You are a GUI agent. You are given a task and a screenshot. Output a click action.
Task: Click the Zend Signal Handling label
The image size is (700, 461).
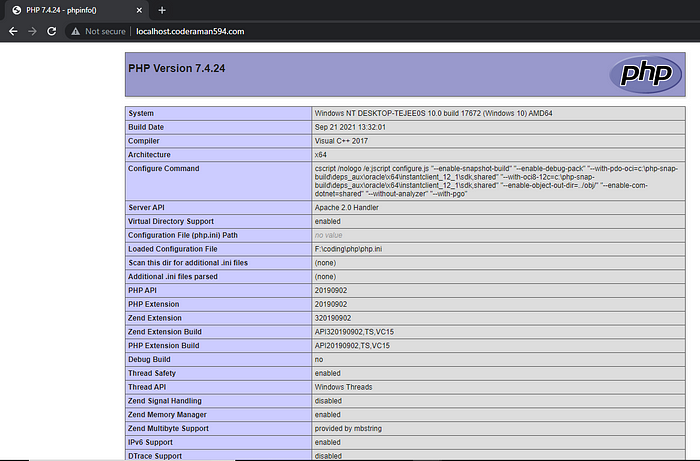(x=165, y=401)
